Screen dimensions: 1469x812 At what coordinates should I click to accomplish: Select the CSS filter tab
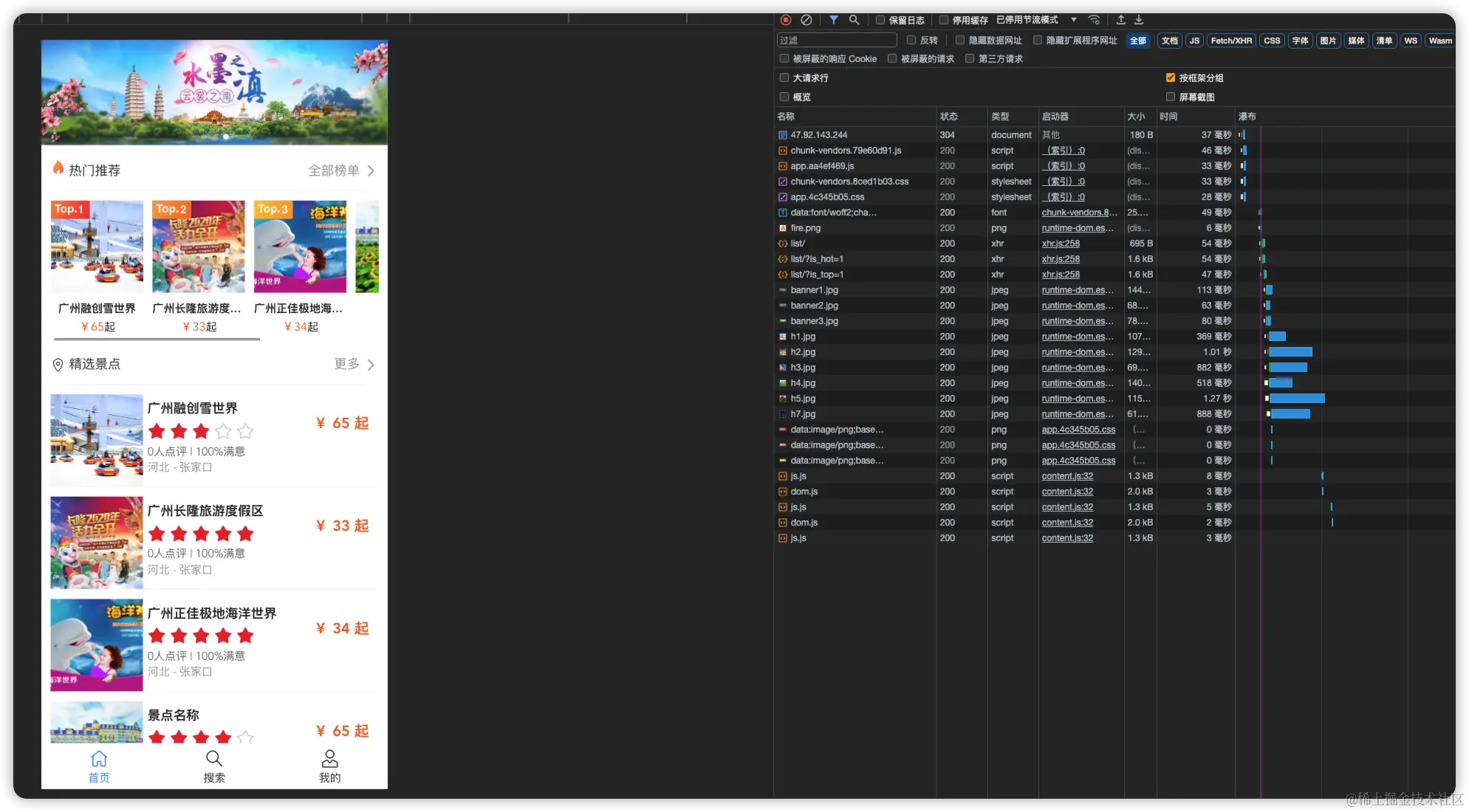(x=1272, y=41)
